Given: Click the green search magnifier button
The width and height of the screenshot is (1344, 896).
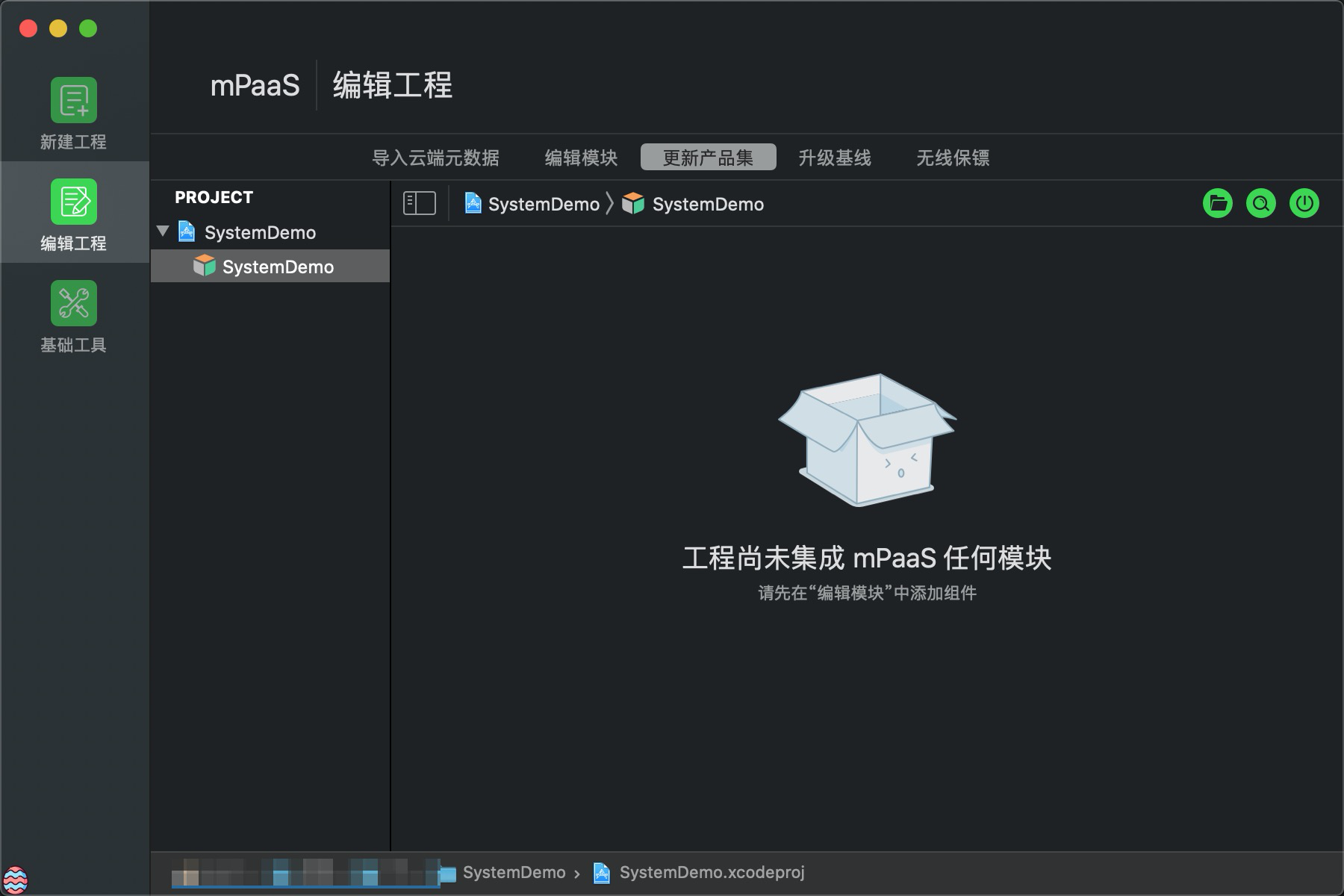Looking at the screenshot, I should coord(1261,203).
